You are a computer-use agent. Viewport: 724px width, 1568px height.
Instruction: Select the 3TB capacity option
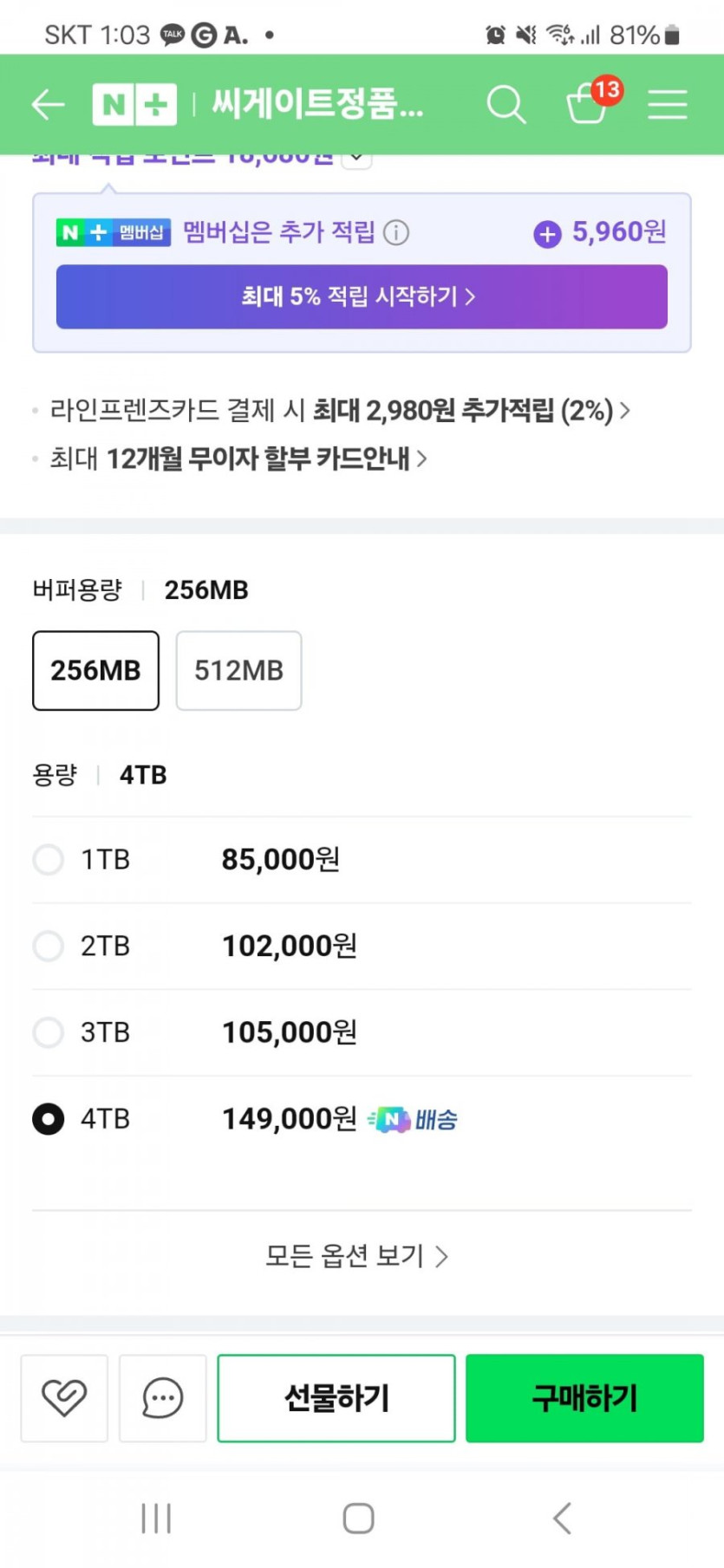coord(49,1032)
